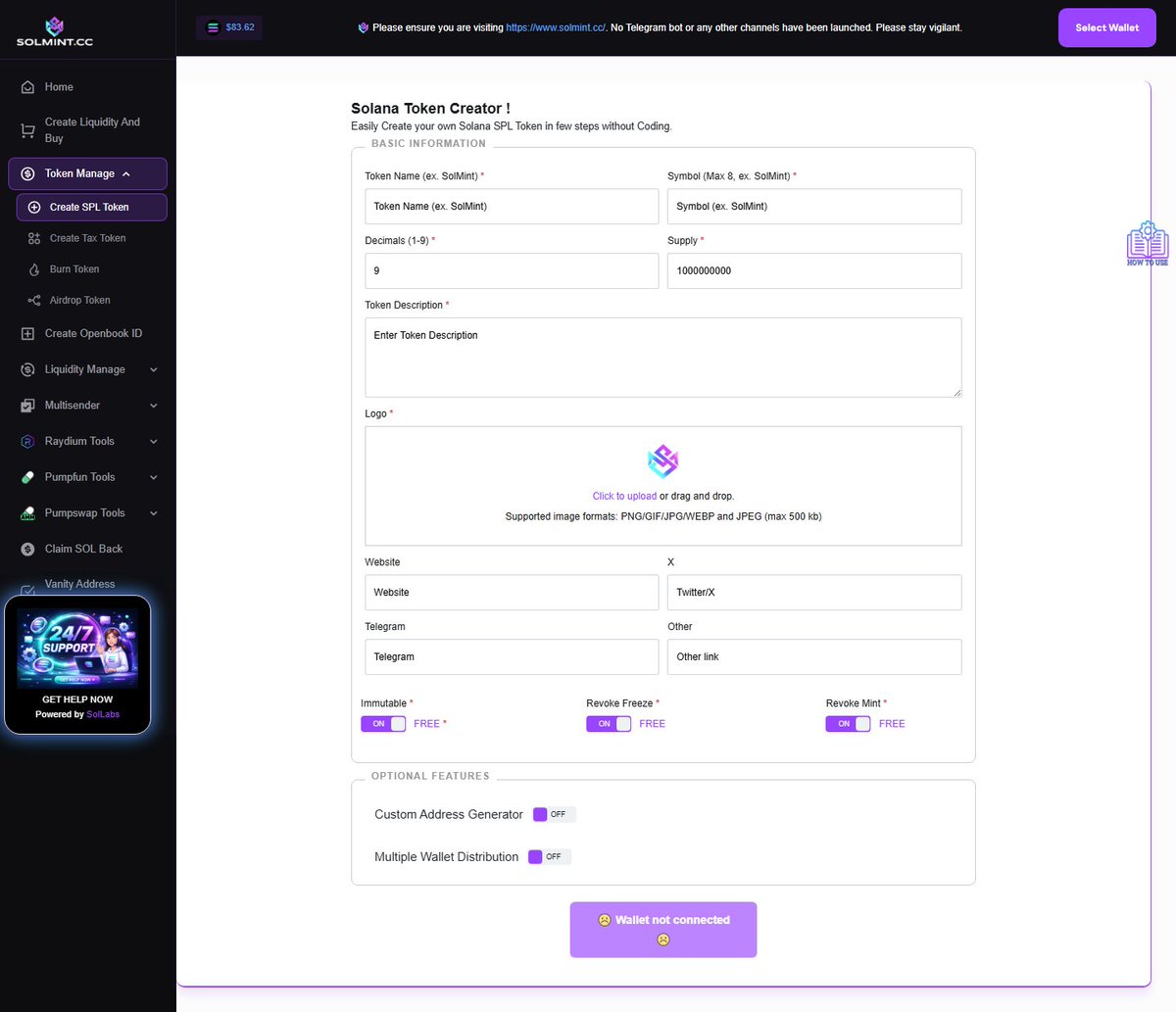Image resolution: width=1176 pixels, height=1012 pixels.
Task: Click the Token Description text area
Action: click(x=663, y=358)
